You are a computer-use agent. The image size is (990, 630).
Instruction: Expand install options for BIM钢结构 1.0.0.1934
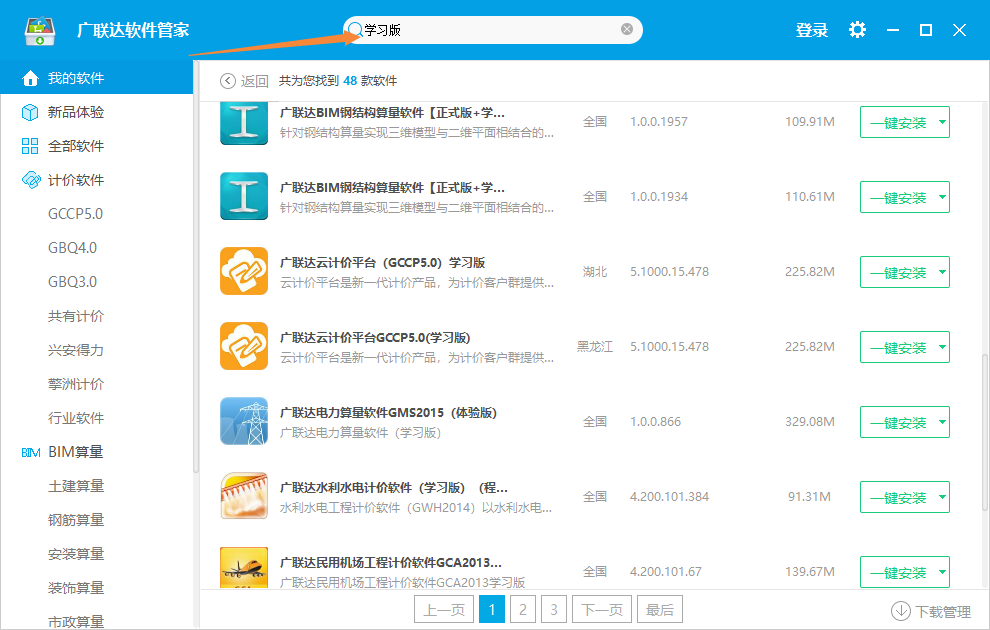coord(942,197)
